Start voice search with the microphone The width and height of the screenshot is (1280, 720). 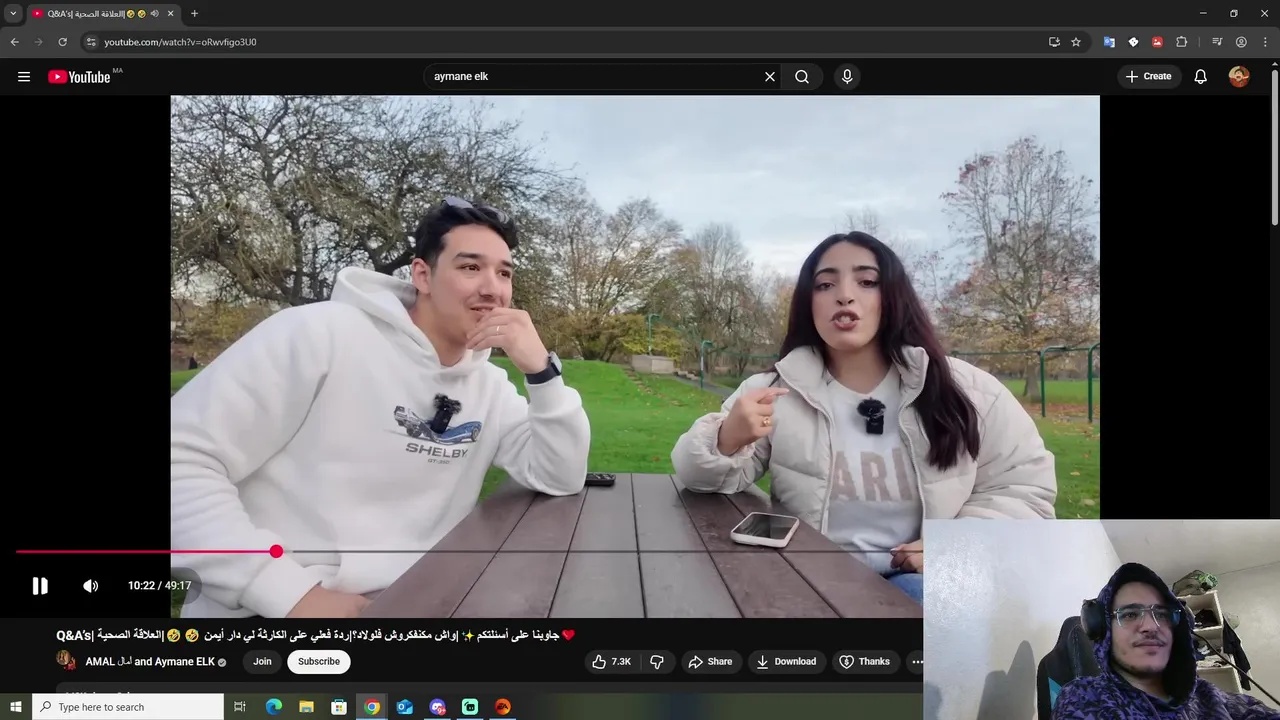(847, 77)
